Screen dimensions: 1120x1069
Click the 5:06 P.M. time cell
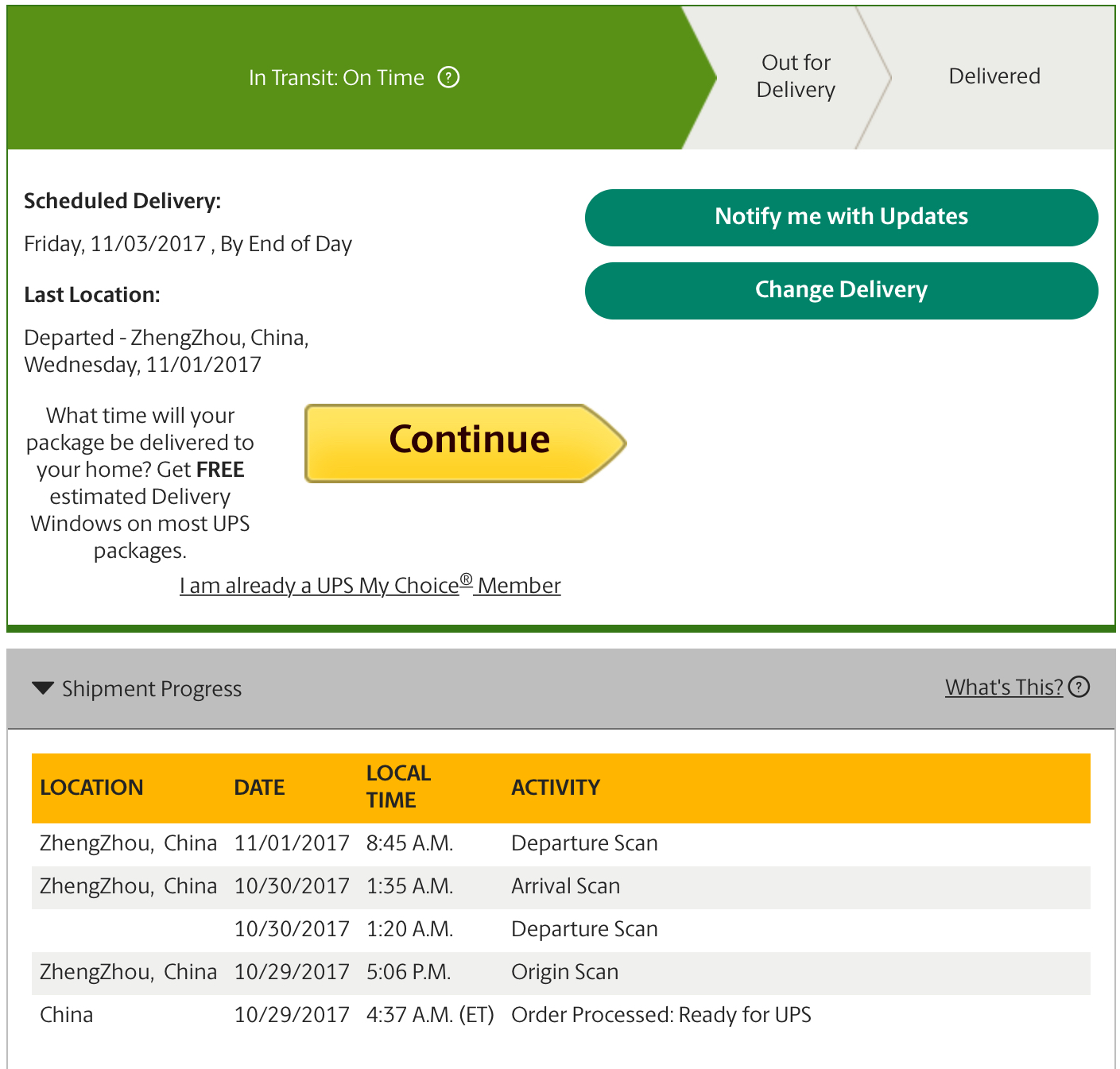pos(409,972)
